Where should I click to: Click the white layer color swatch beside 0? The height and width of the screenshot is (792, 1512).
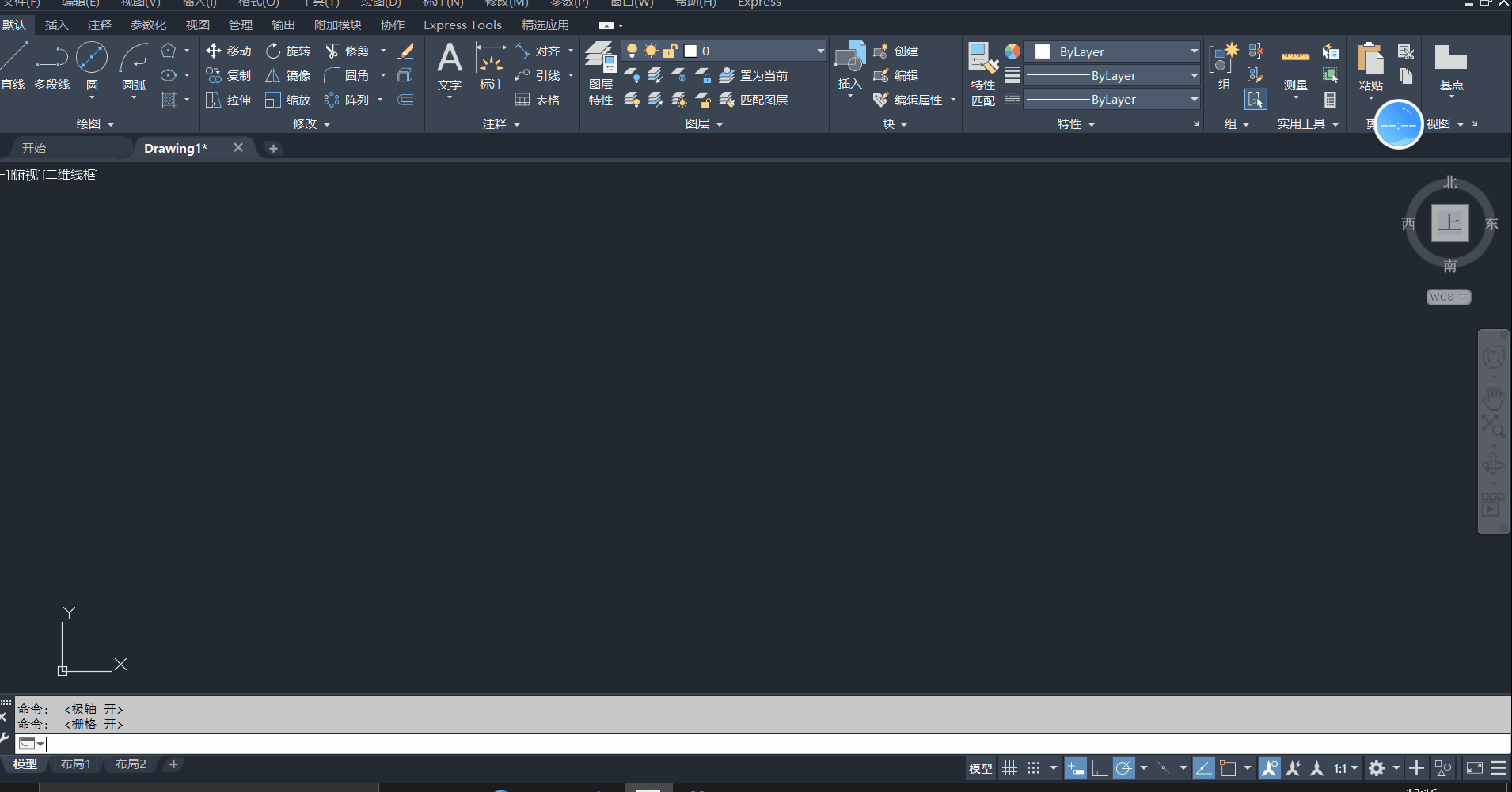[x=690, y=51]
